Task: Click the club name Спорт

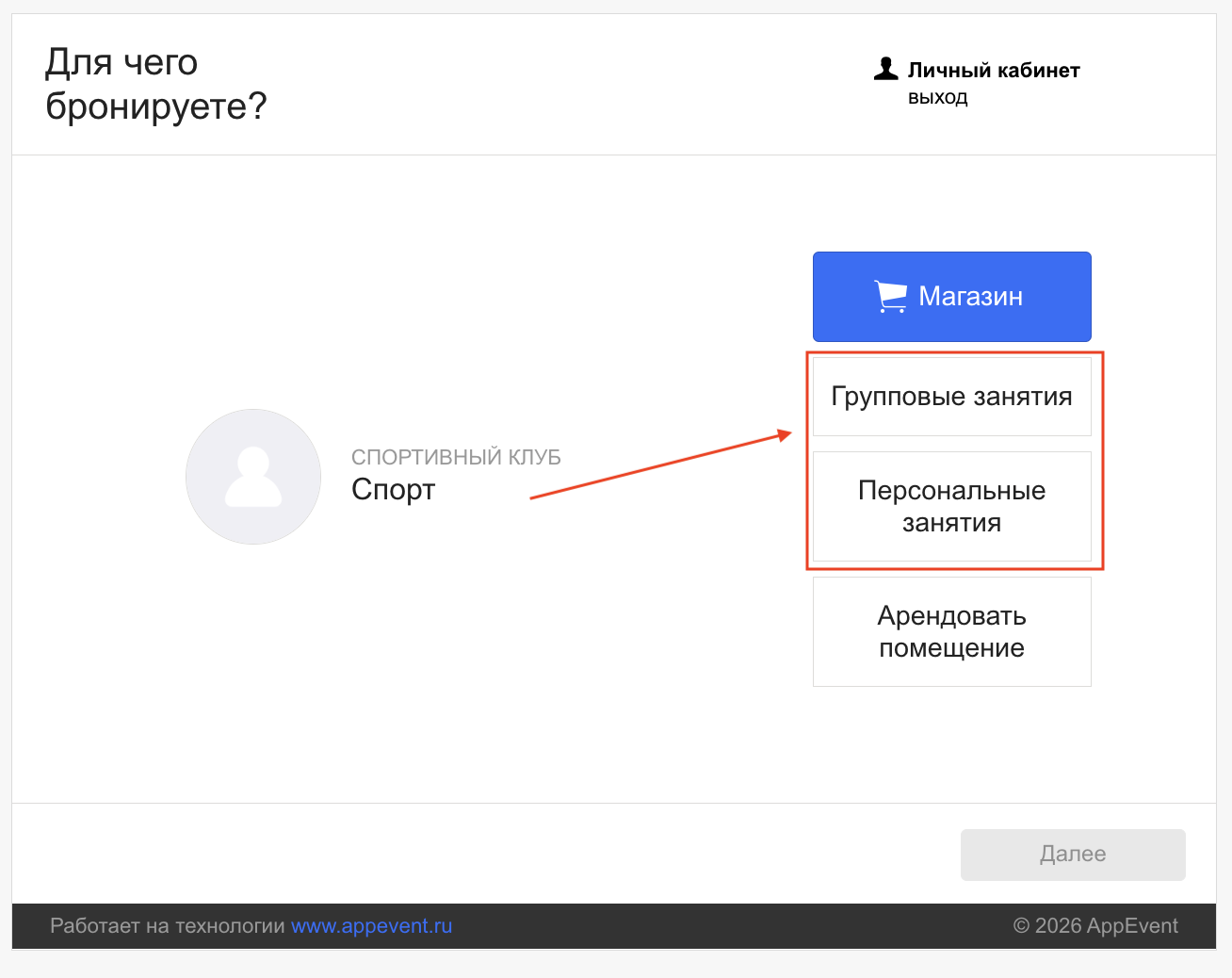Action: click(x=393, y=490)
